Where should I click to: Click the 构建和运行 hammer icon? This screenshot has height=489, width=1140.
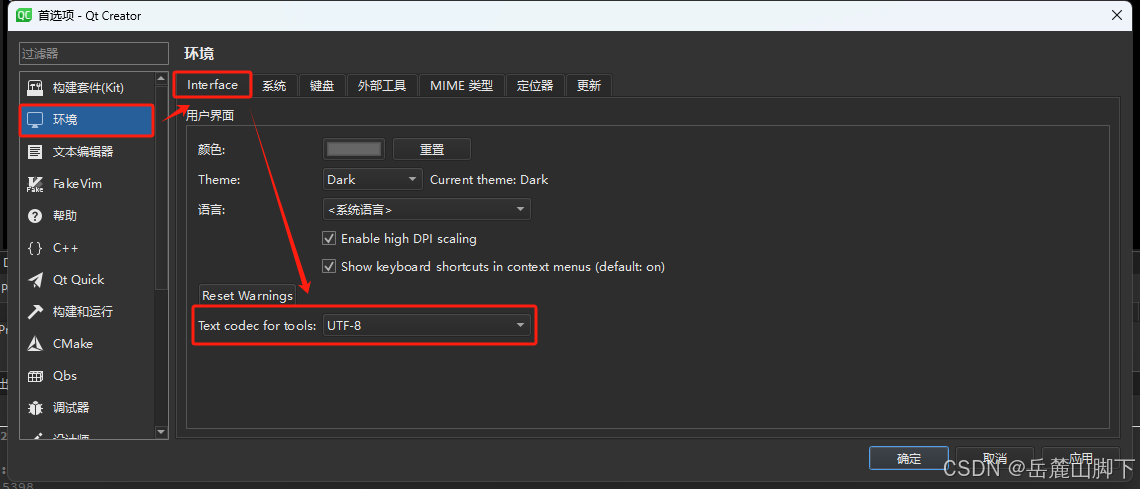tap(35, 312)
